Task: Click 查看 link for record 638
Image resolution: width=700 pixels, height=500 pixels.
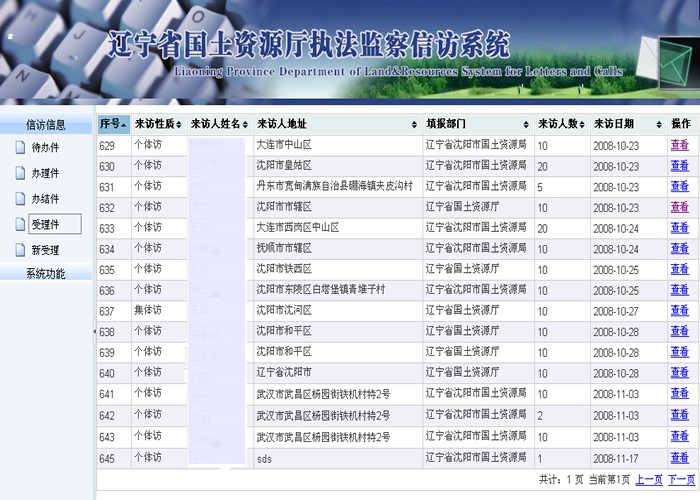Action: (679, 331)
